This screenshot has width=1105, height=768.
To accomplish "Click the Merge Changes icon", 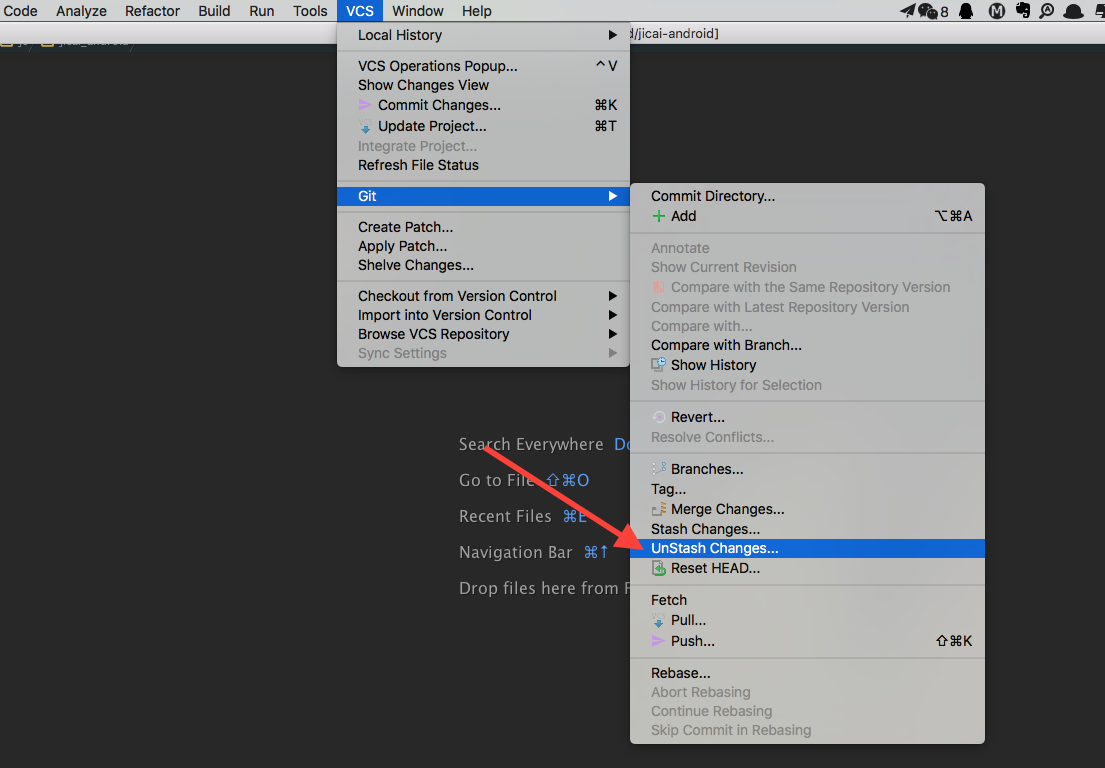I will pos(658,509).
